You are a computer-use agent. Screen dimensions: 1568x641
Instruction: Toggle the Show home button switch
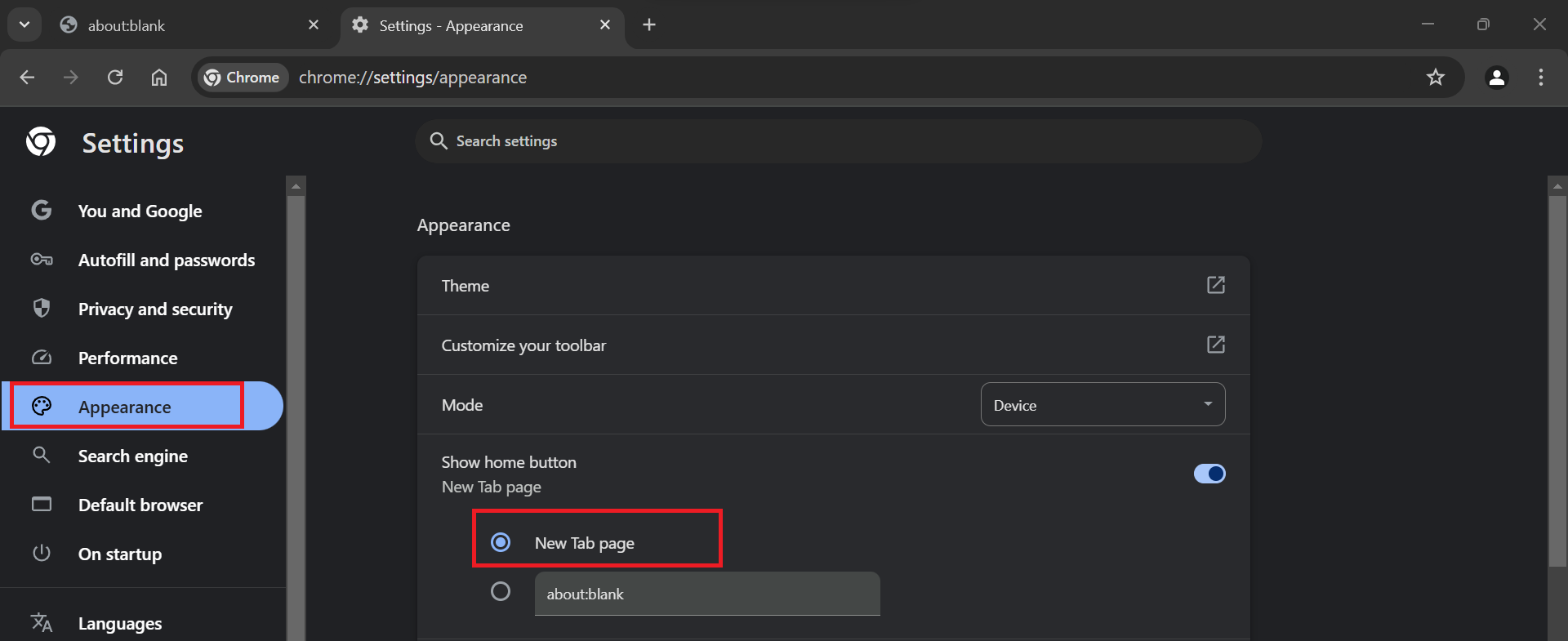[x=1209, y=474]
